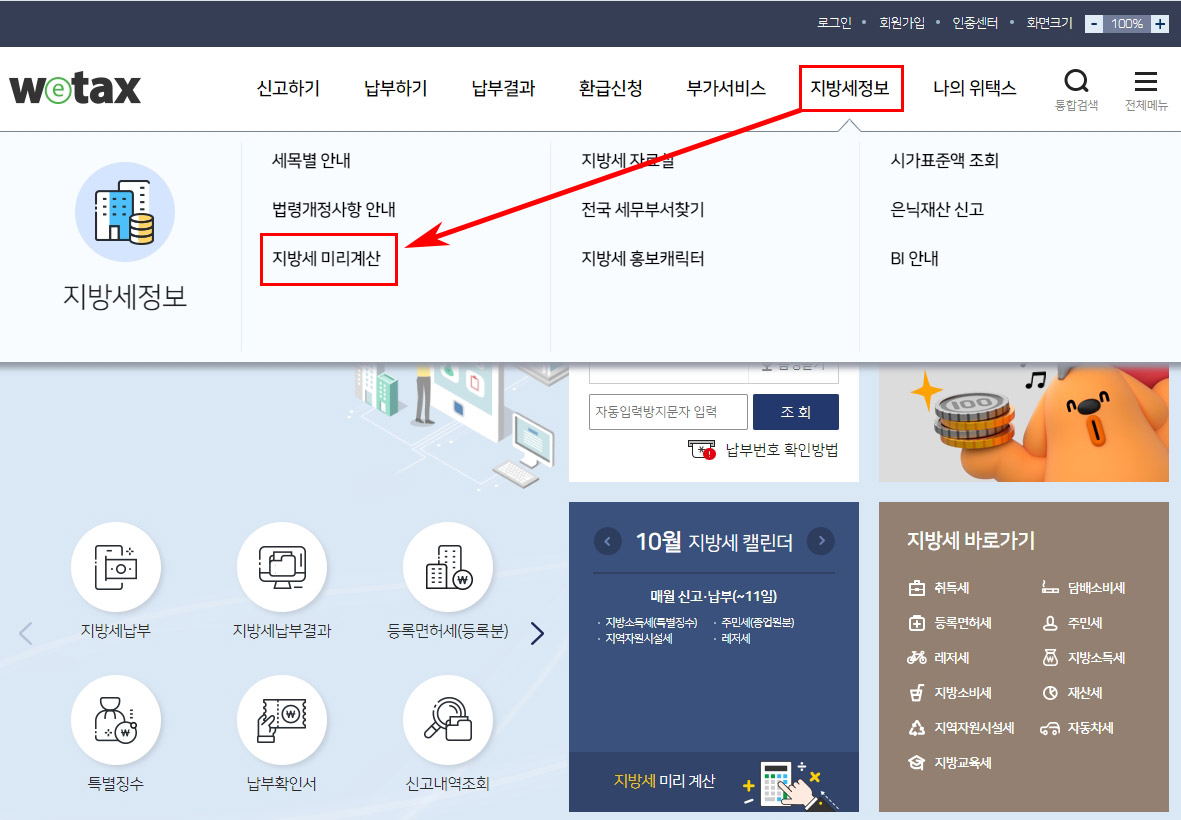This screenshot has width=1181, height=820.
Task: Click the 자동입력방지문자 입력 captcha field
Action: [667, 411]
